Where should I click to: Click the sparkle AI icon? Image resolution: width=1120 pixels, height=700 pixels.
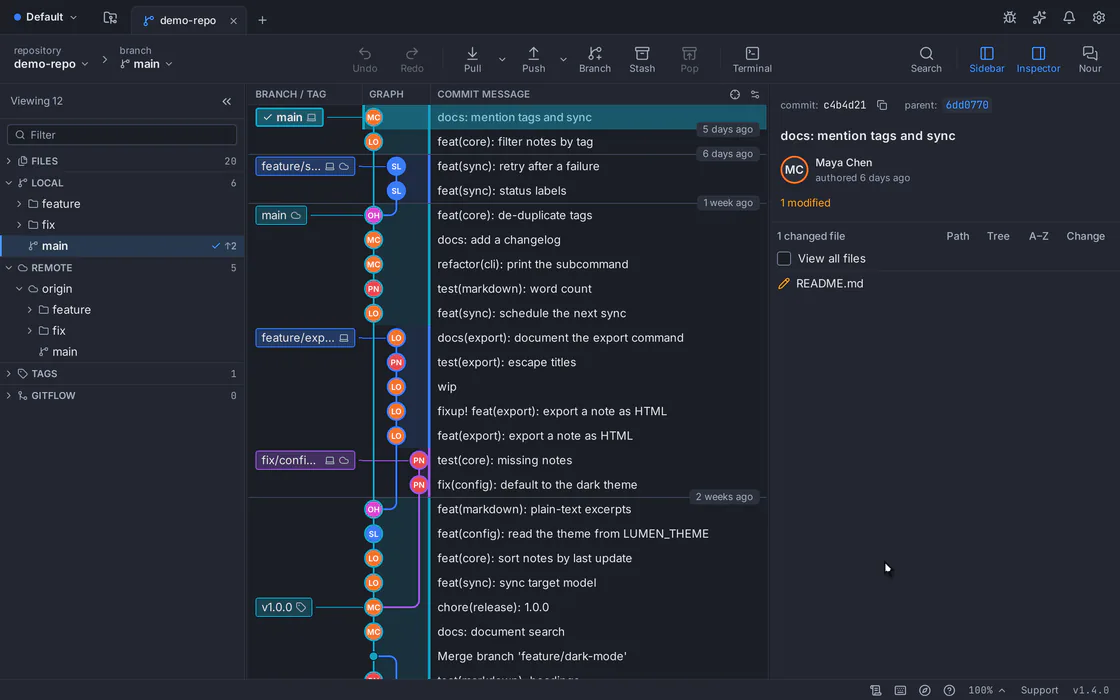point(1039,18)
